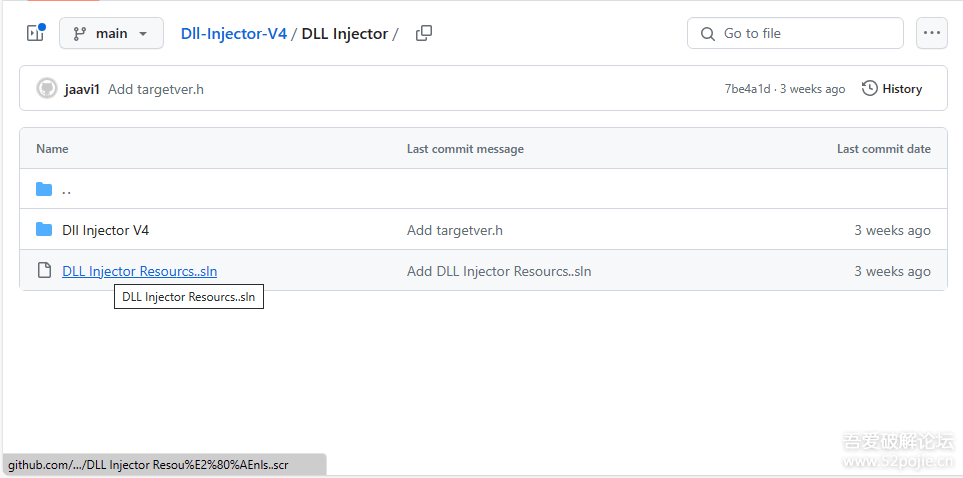Image resolution: width=963 pixels, height=478 pixels.
Task: Open the jaavi1 avatar
Action: coord(47,88)
